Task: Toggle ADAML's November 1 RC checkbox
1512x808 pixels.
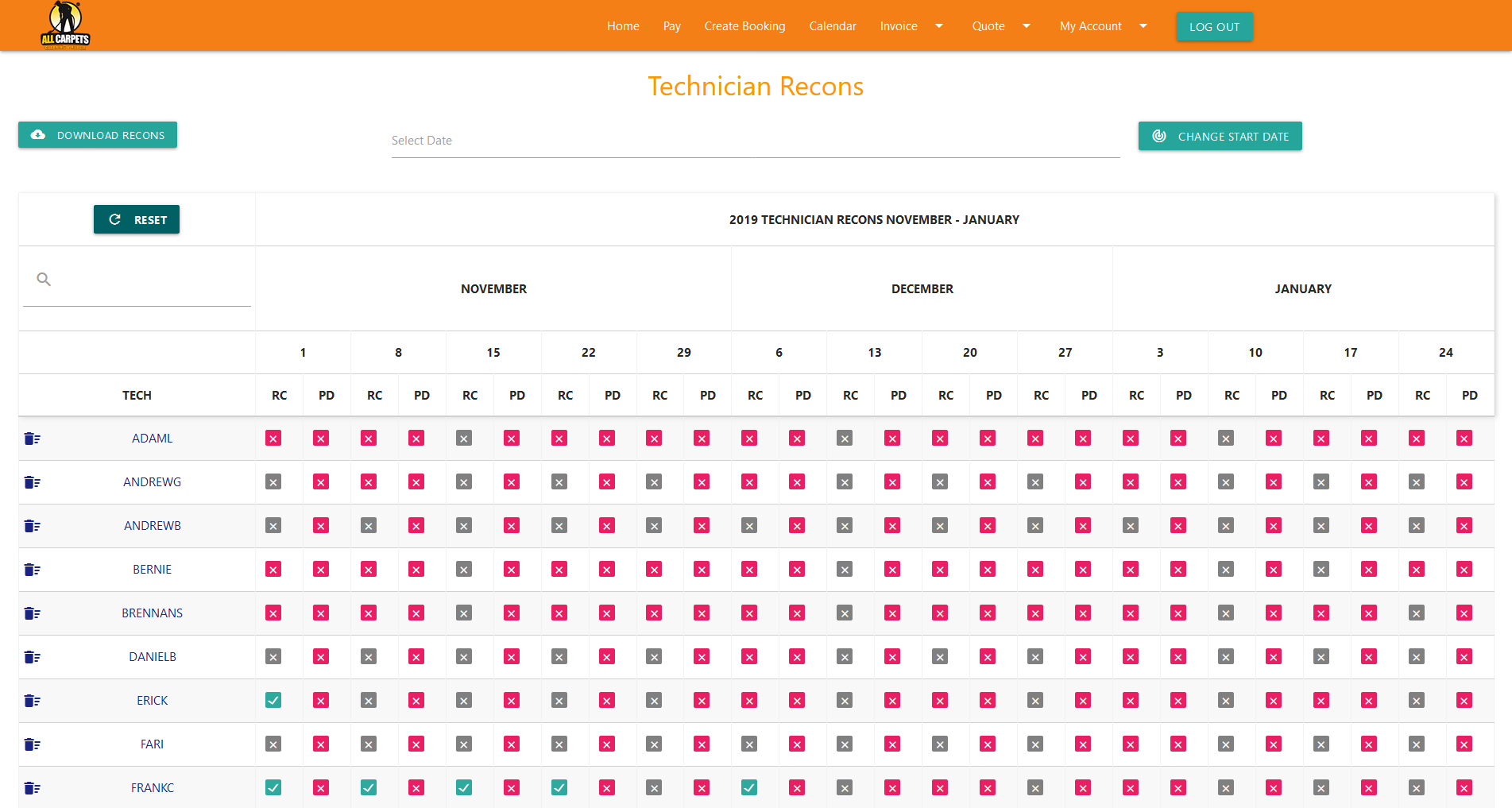Action: click(273, 439)
